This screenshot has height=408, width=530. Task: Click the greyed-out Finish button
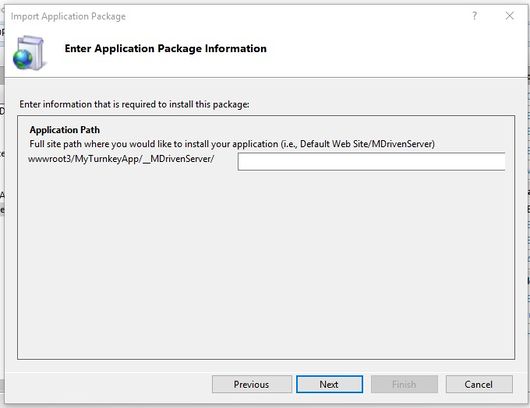[404, 384]
